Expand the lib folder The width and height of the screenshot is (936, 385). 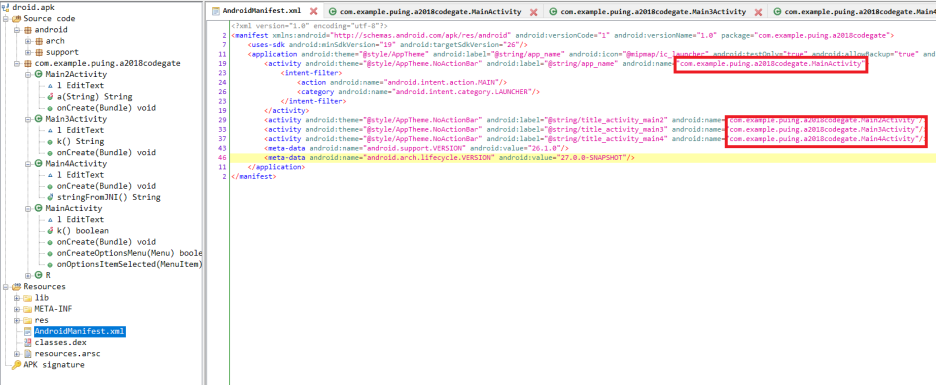coord(17,298)
